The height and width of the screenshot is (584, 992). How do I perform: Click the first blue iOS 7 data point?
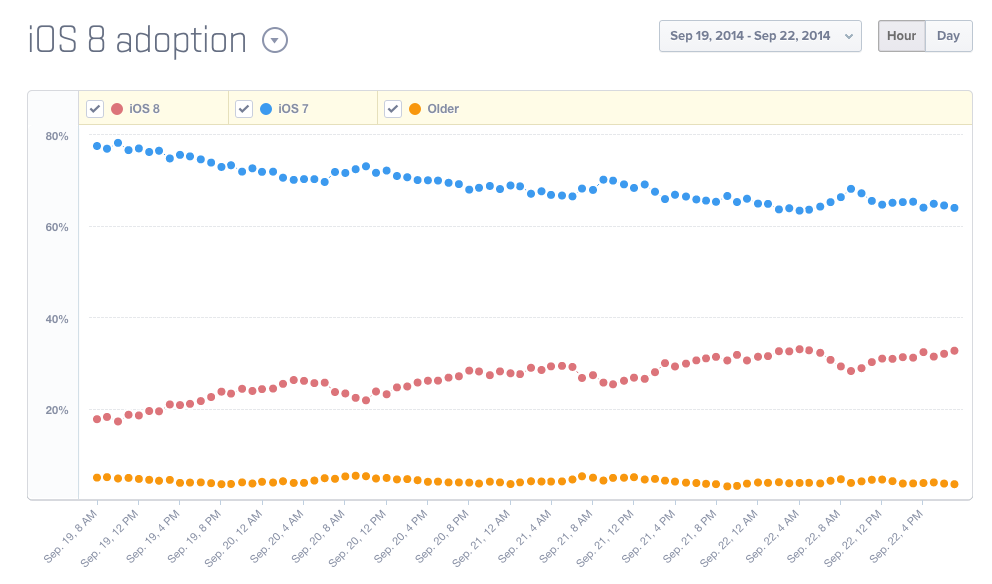coord(97,146)
